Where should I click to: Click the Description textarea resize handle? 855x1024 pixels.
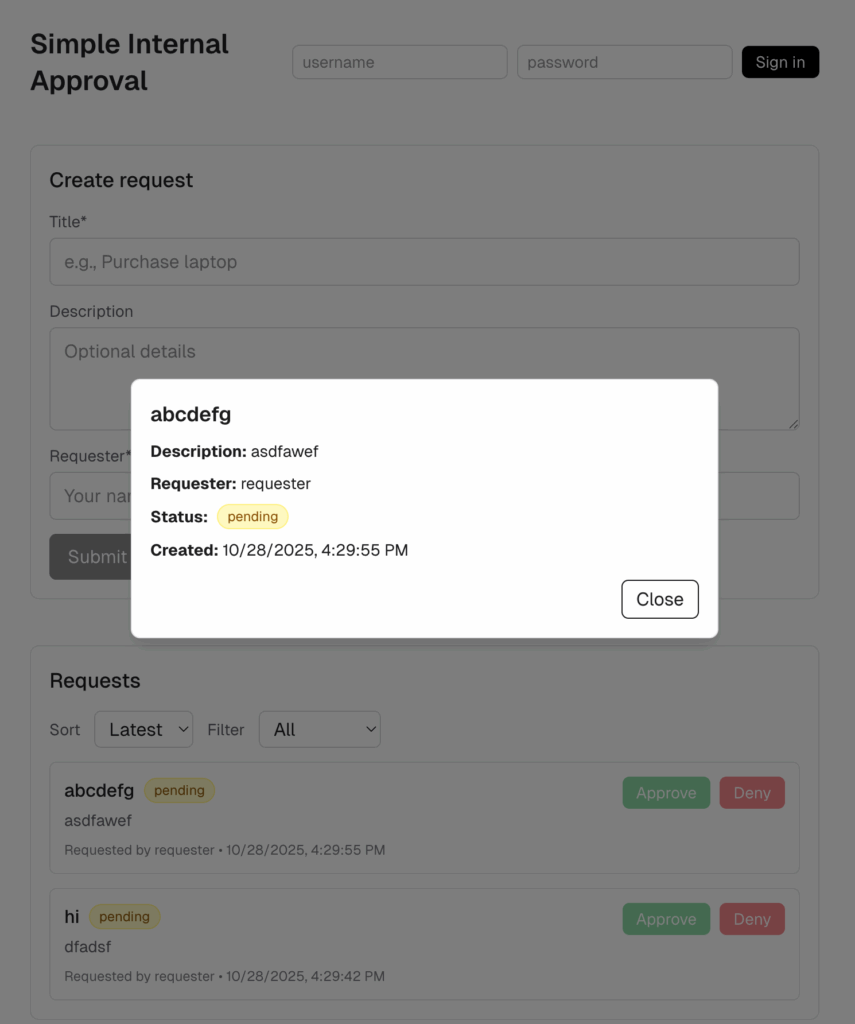(794, 424)
